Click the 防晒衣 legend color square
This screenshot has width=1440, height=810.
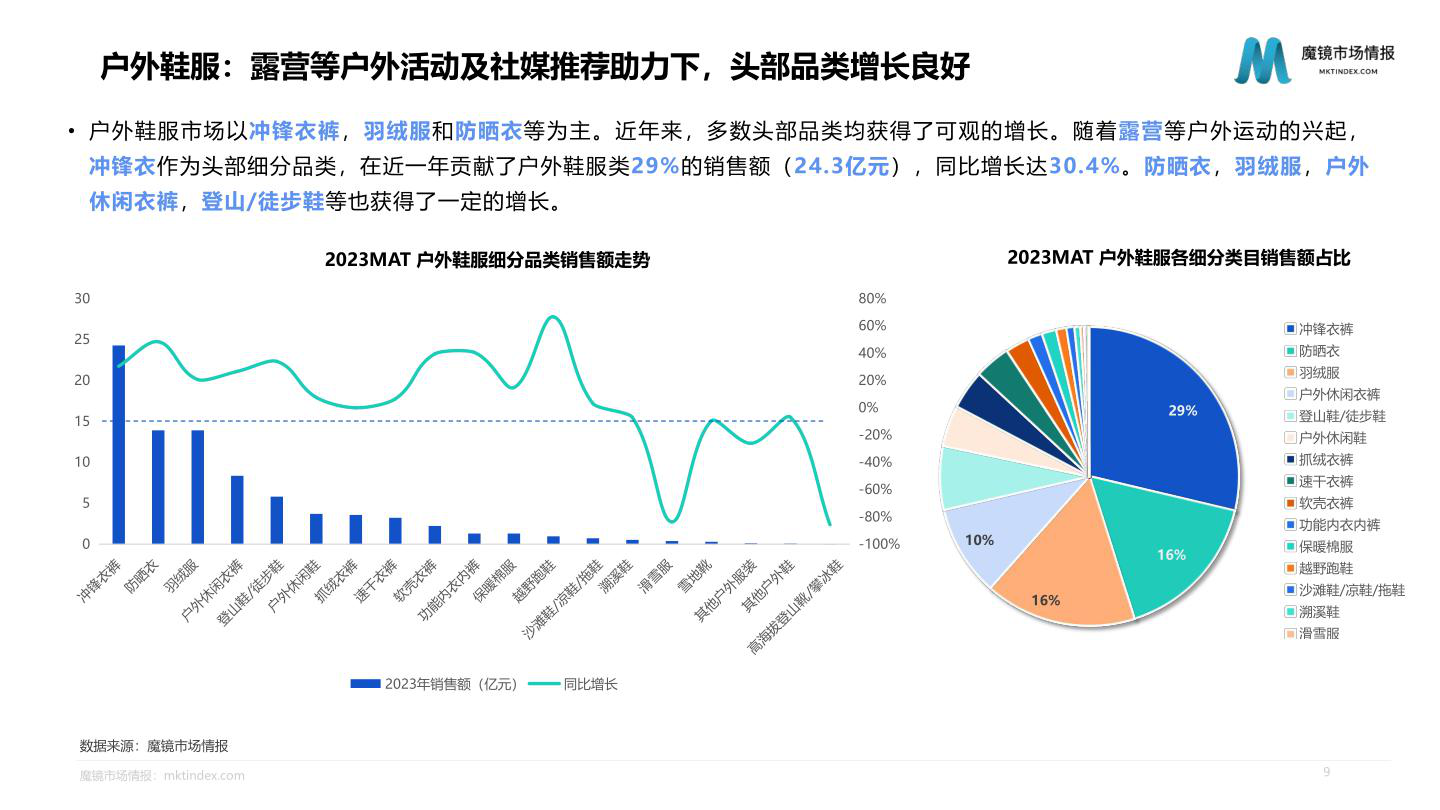[x=1290, y=351]
